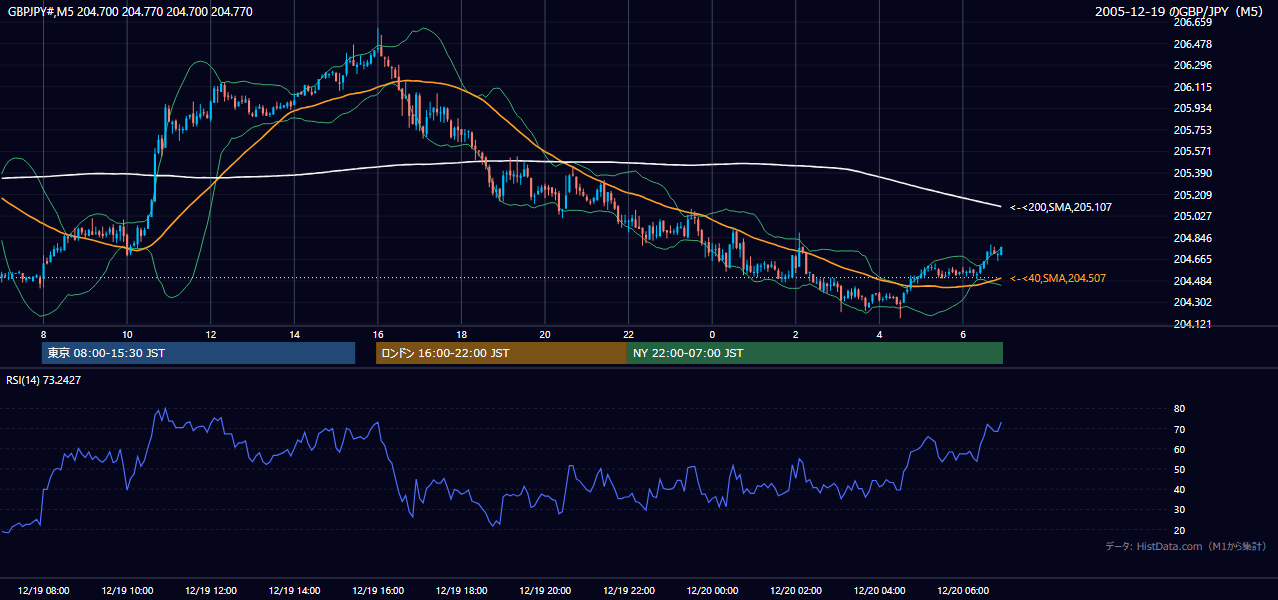This screenshot has width=1278, height=600.
Task: Click hour 8 on price chart axis
Action: (43, 334)
